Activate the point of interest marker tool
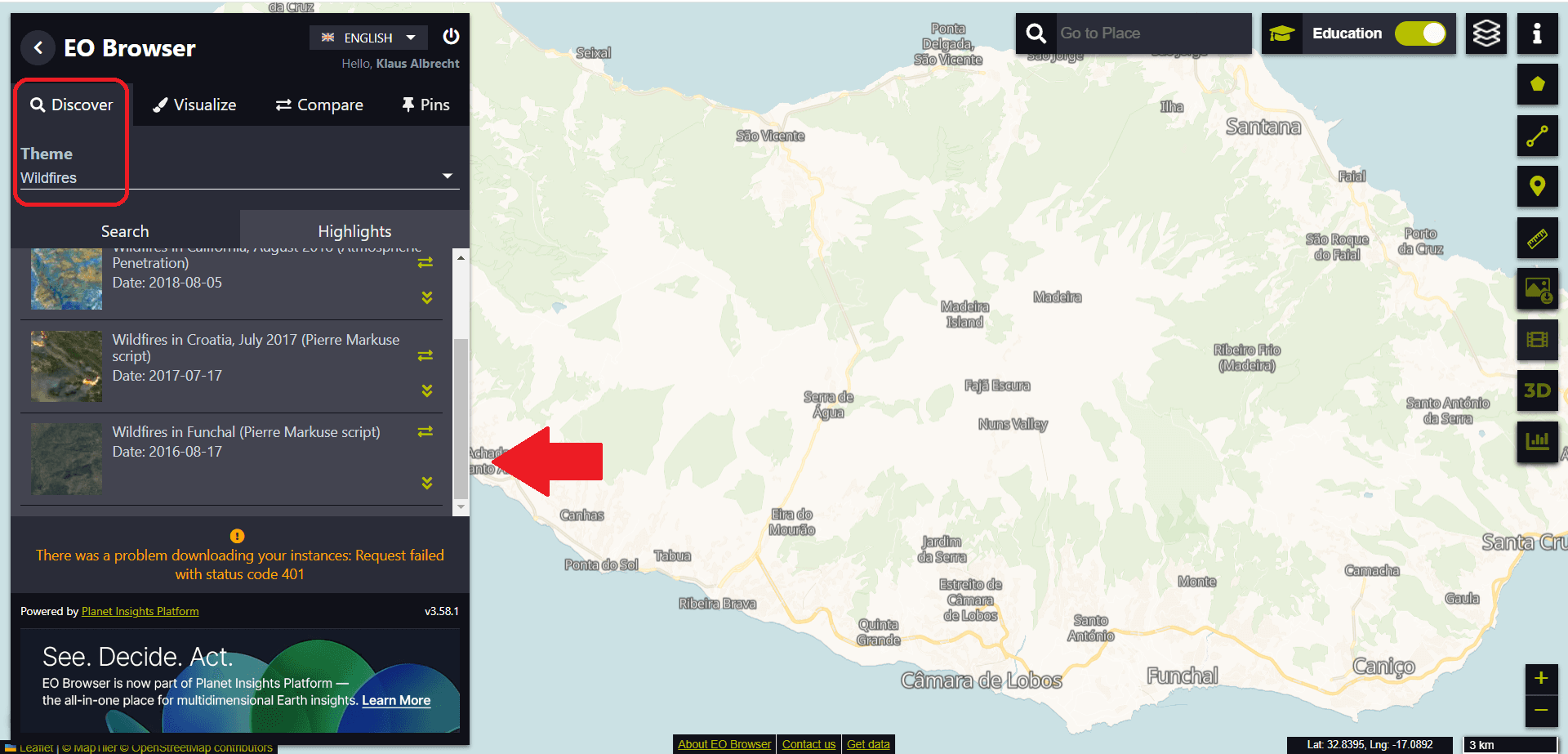The width and height of the screenshot is (1568, 754). [x=1537, y=186]
